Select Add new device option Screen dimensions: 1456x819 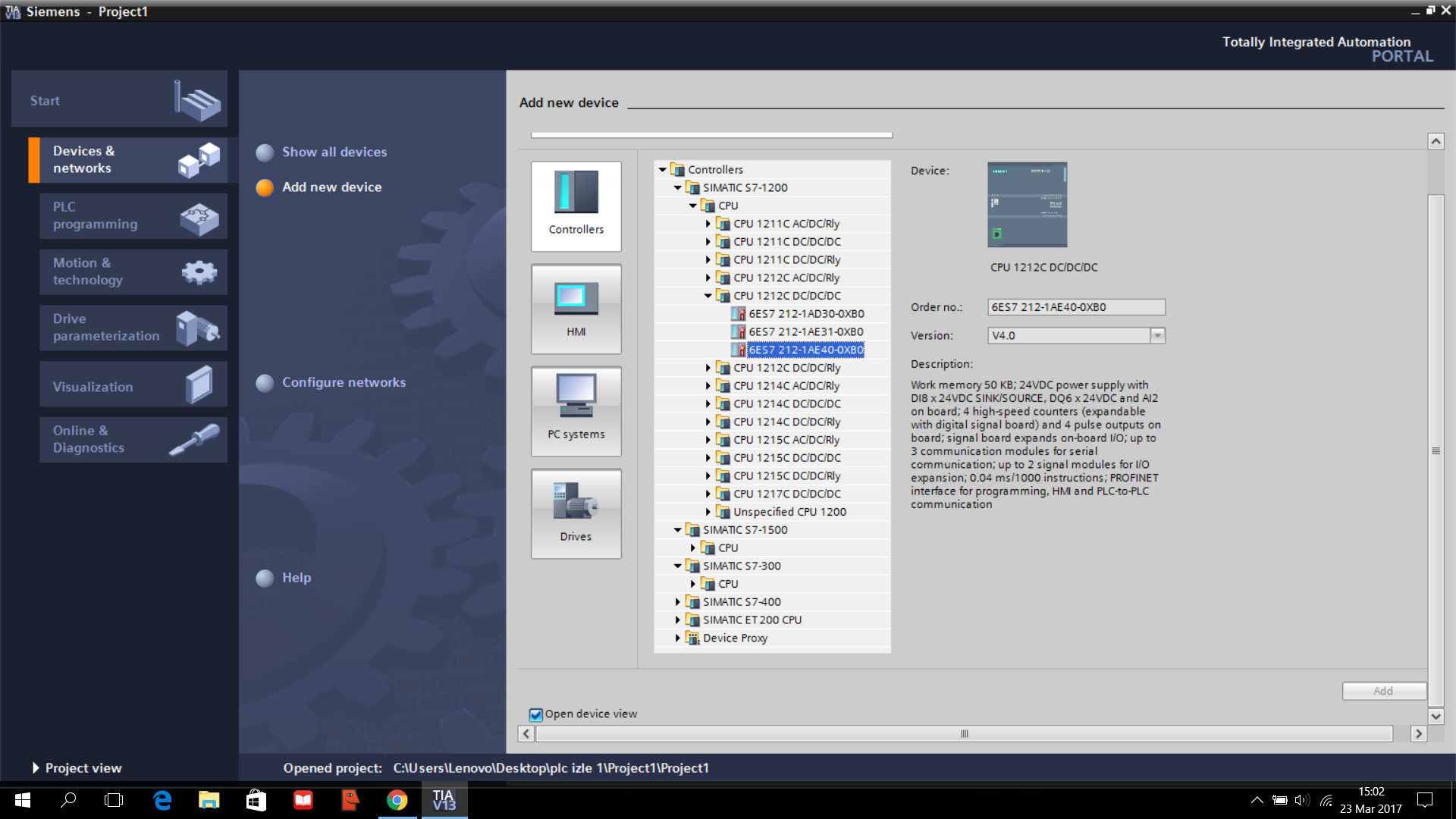pos(319,187)
